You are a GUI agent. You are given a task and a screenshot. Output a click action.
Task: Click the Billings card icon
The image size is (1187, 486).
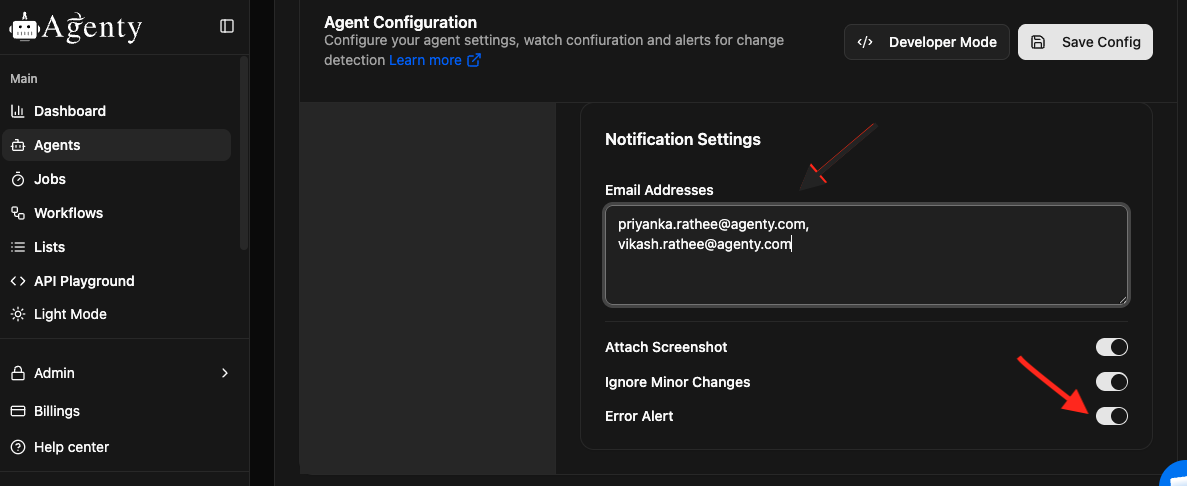pos(17,411)
